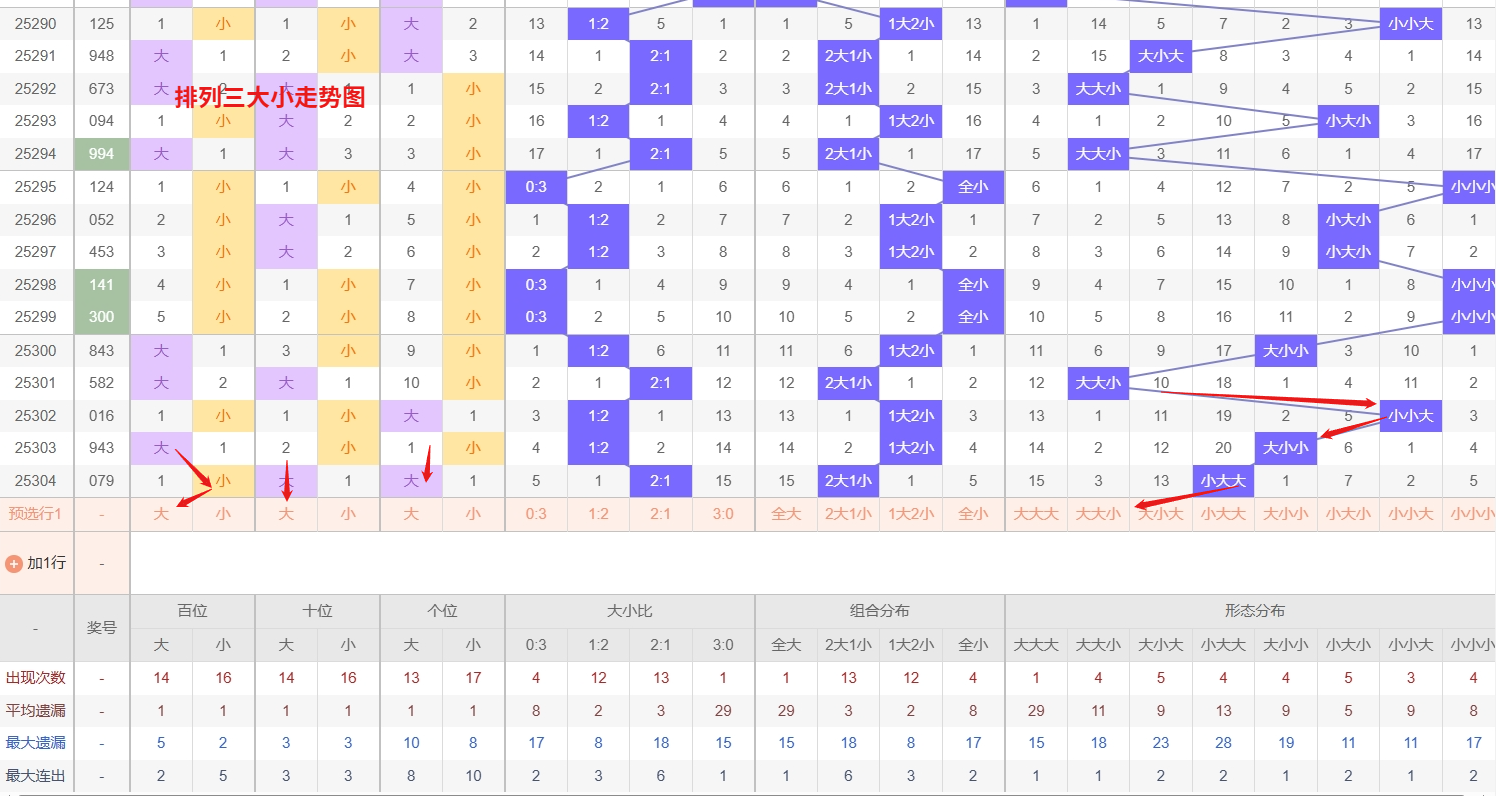
Task: Click the 小小大 cell in issue 25302
Action: [1410, 416]
